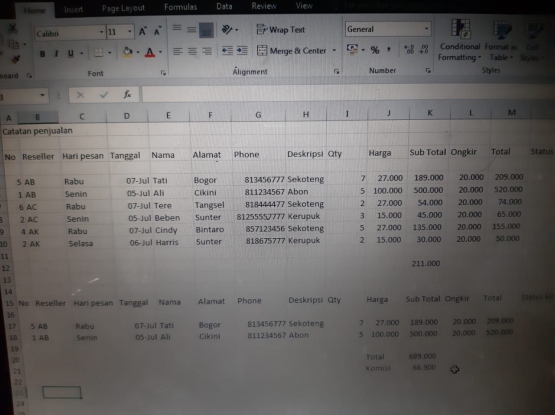Toggle Italic formatting
Screen dimensions: 555x415
coord(56,54)
